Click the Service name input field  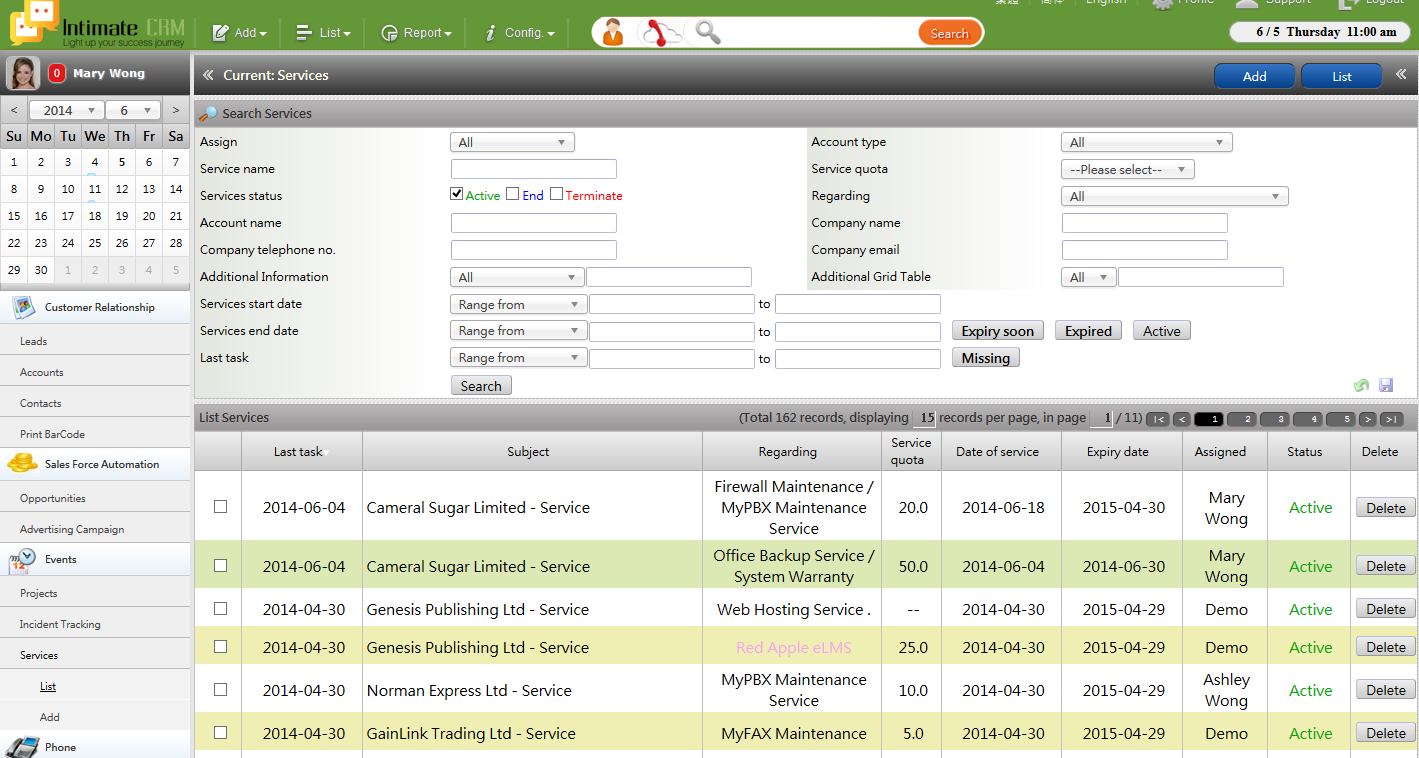click(534, 169)
